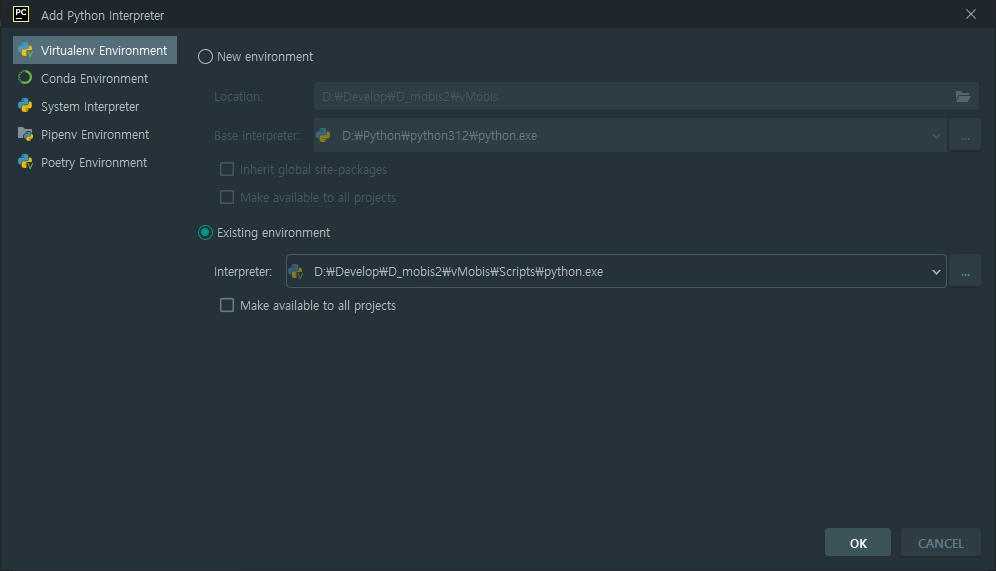The width and height of the screenshot is (996, 571).
Task: Toggle disabled Make available to all projects checkbox
Action: click(227, 197)
